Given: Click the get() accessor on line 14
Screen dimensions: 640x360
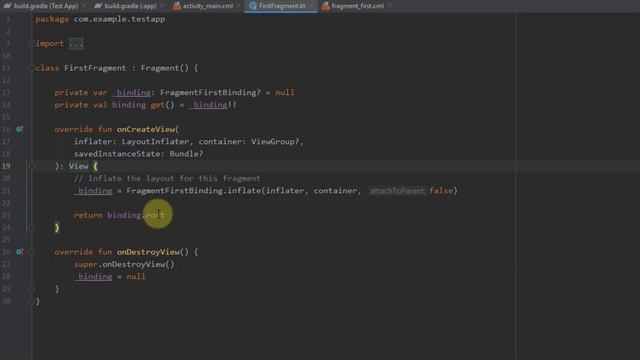Looking at the screenshot, I should [x=162, y=105].
